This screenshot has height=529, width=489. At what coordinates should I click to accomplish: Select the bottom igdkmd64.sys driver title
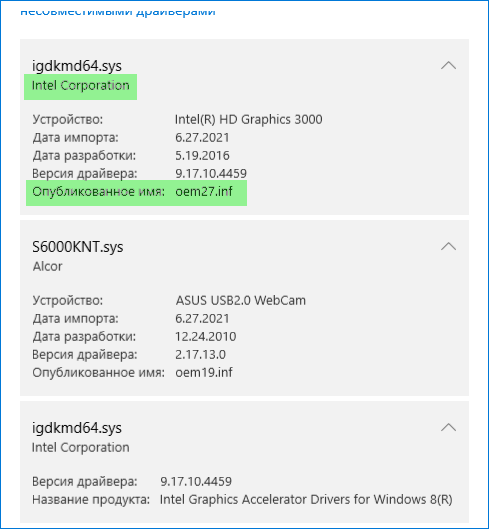point(77,428)
